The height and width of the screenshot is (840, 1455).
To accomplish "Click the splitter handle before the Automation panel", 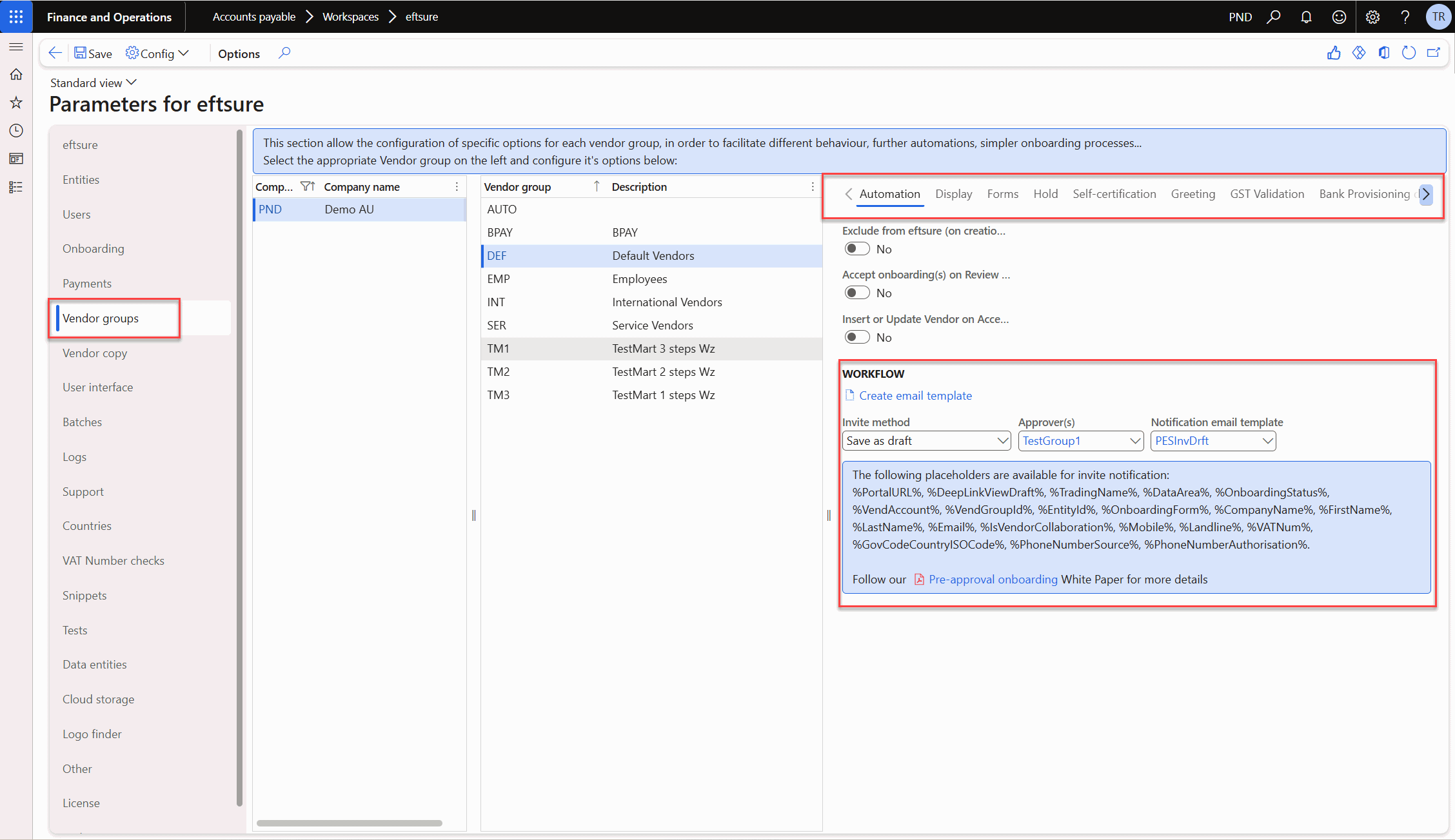I will coord(829,515).
